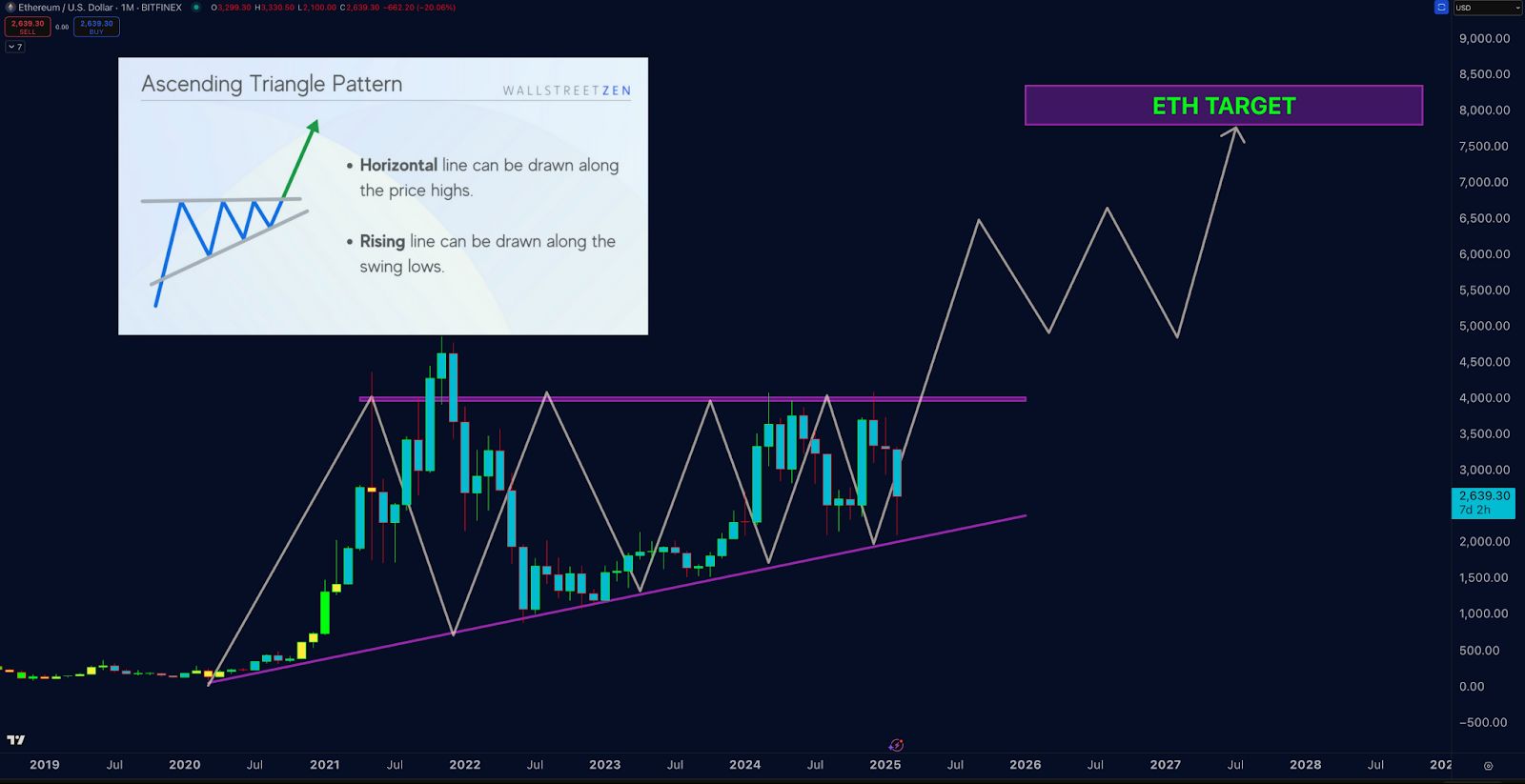
Task: Click the 0.00 spread value
Action: [x=62, y=27]
